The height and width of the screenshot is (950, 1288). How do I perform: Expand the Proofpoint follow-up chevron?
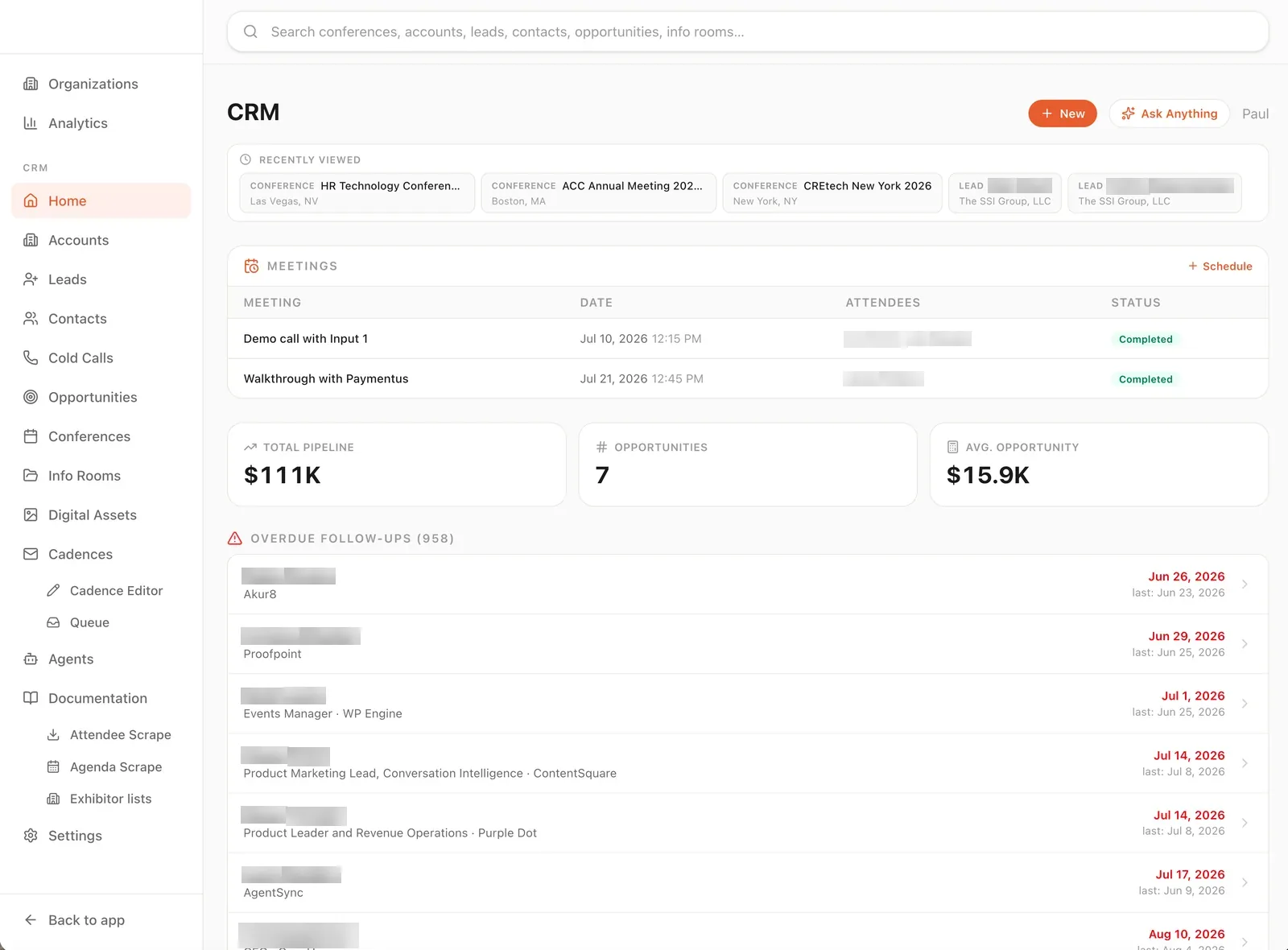1245,644
